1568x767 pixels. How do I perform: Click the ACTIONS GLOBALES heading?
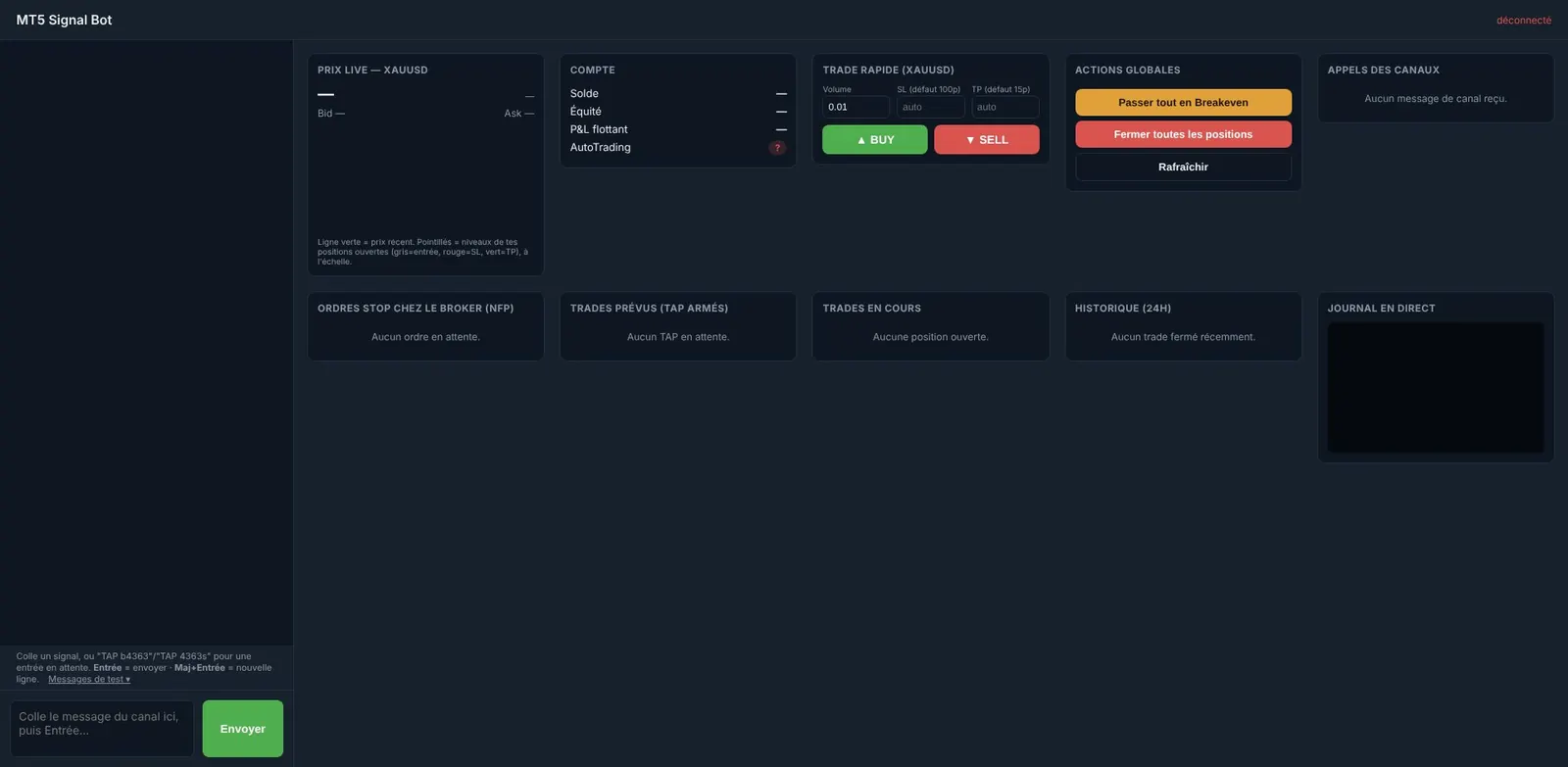[1127, 71]
